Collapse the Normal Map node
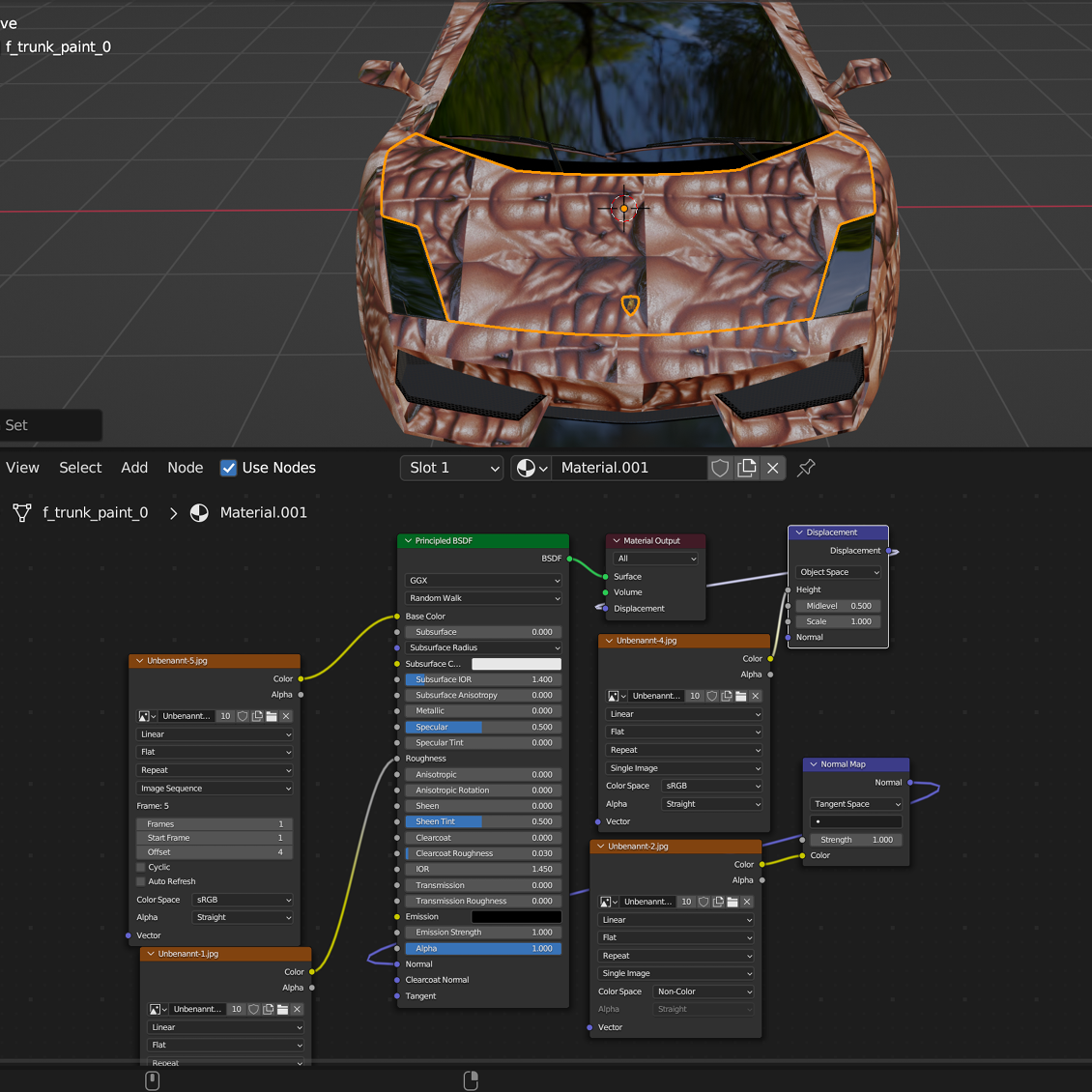The image size is (1092, 1092). coord(814,764)
